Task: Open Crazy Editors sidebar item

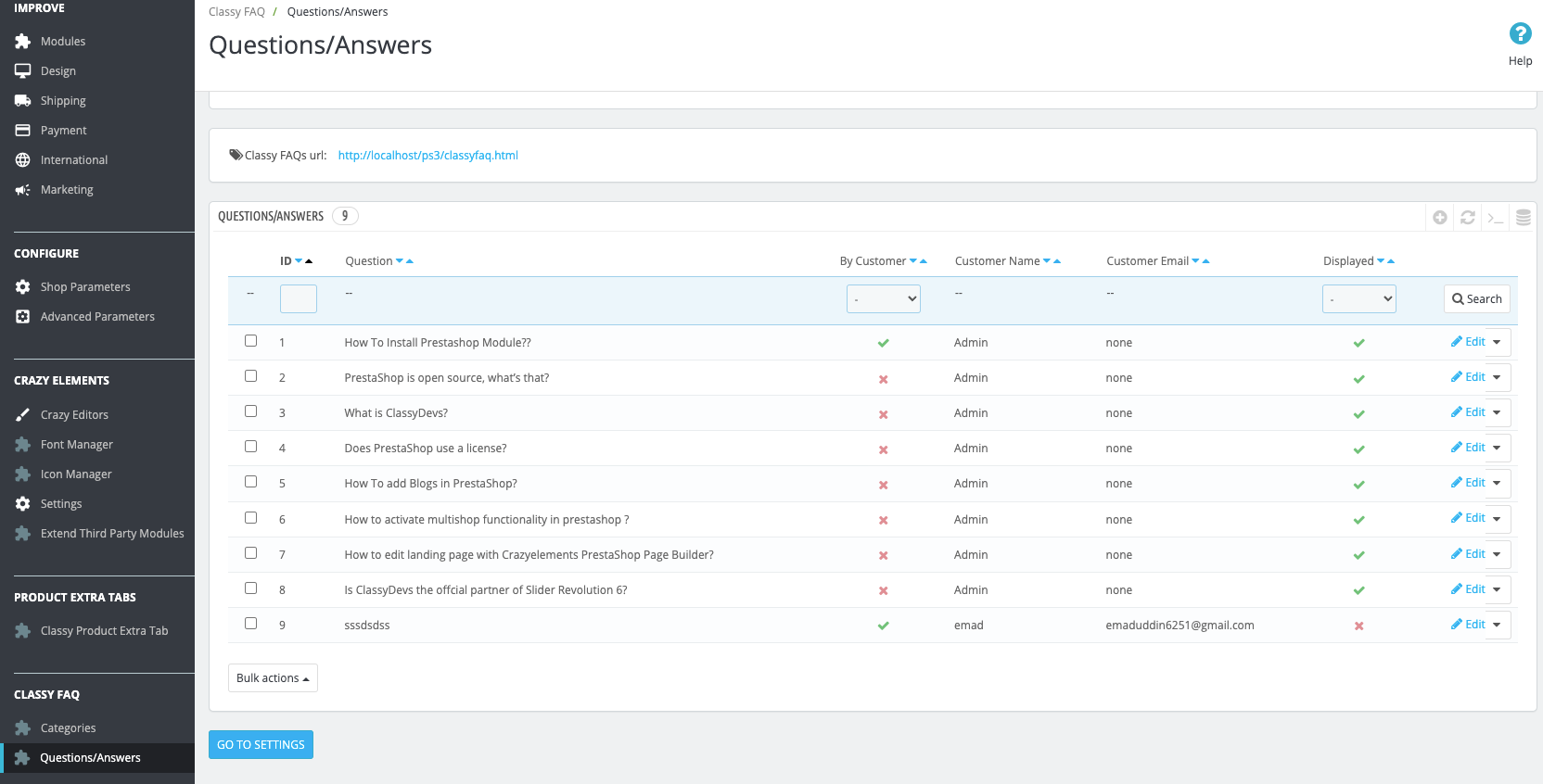Action: [x=74, y=415]
